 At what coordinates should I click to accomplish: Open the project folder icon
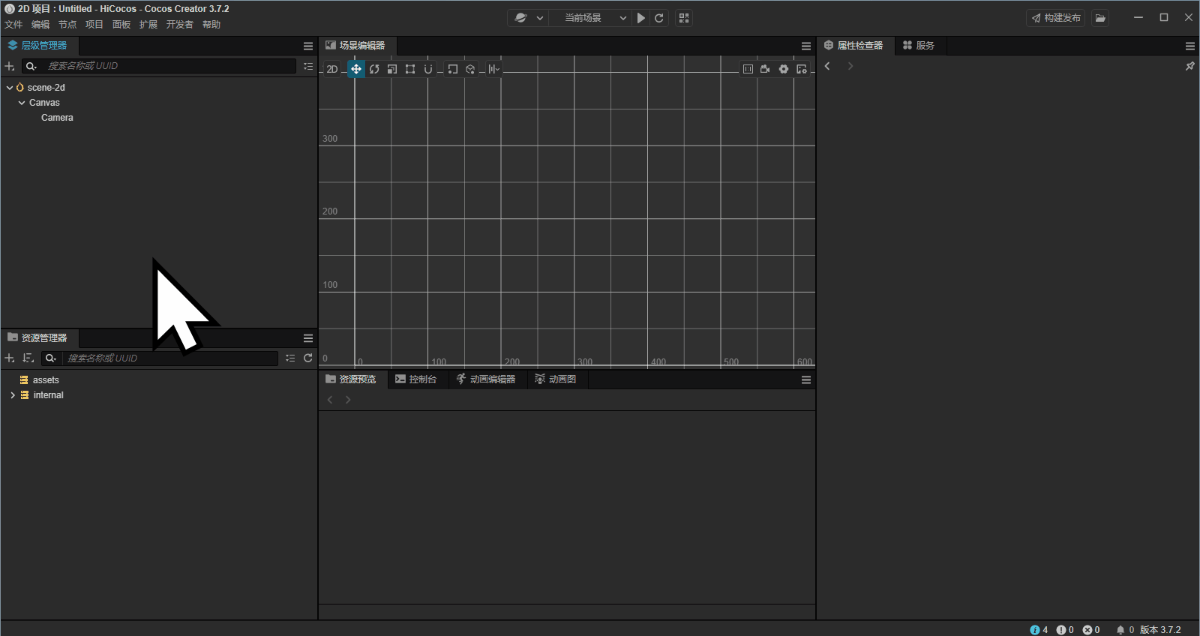click(x=1100, y=18)
